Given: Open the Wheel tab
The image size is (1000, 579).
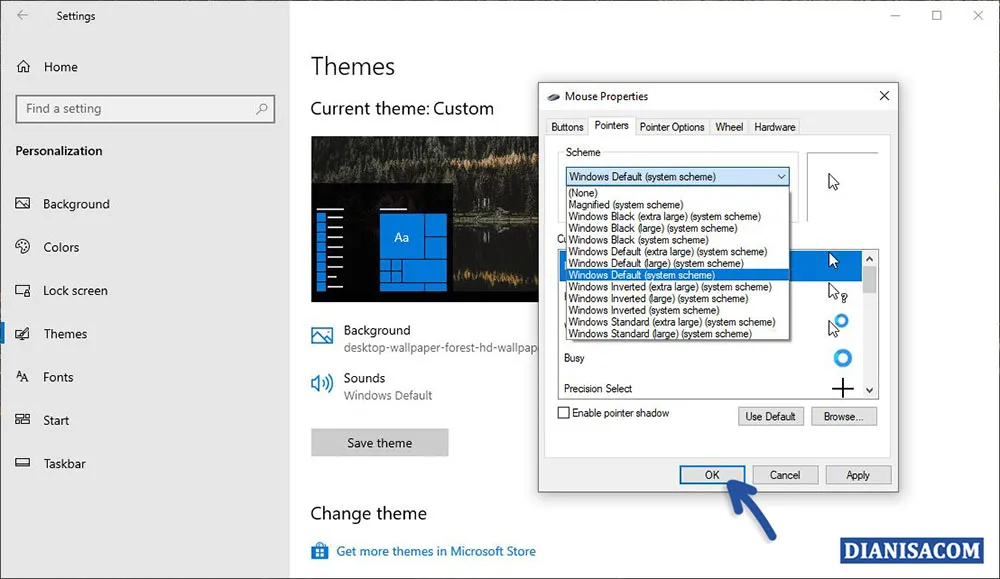Looking at the screenshot, I should point(729,127).
